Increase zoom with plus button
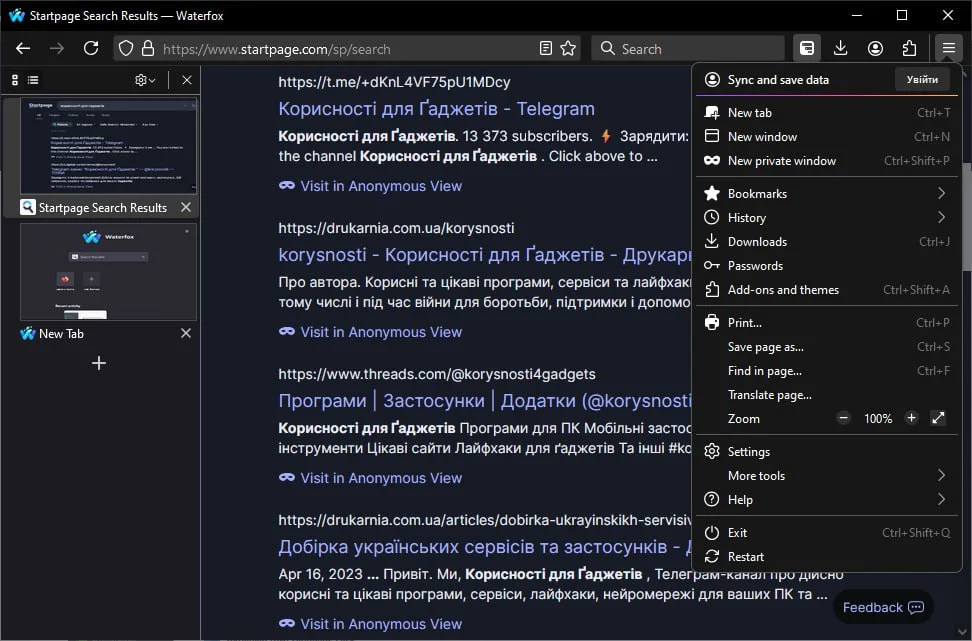The image size is (972, 641). (x=911, y=418)
